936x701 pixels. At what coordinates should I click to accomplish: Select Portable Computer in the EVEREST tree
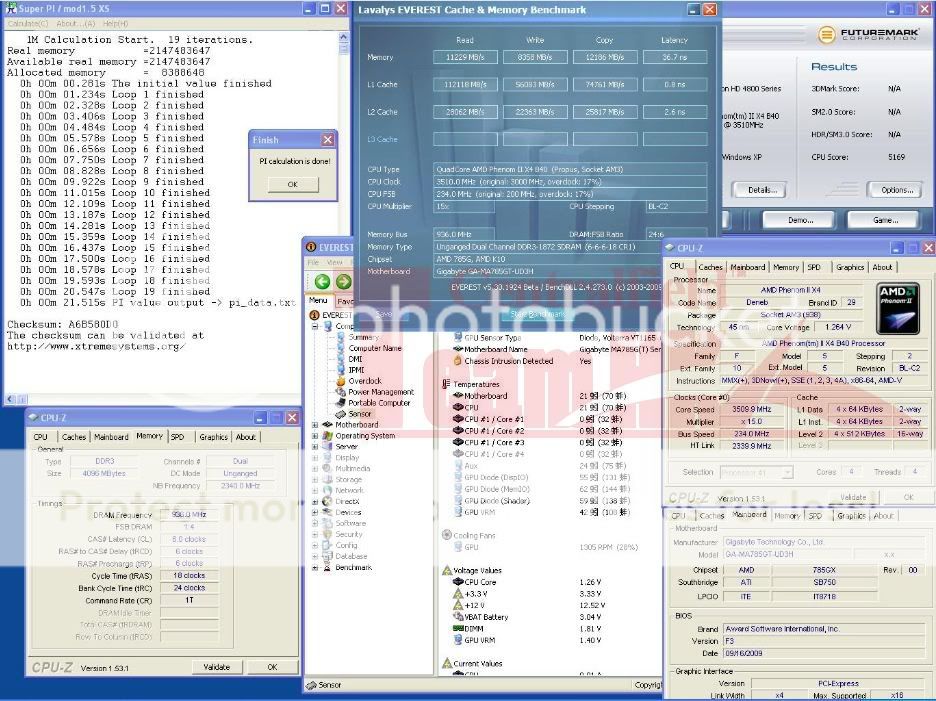pyautogui.click(x=379, y=403)
